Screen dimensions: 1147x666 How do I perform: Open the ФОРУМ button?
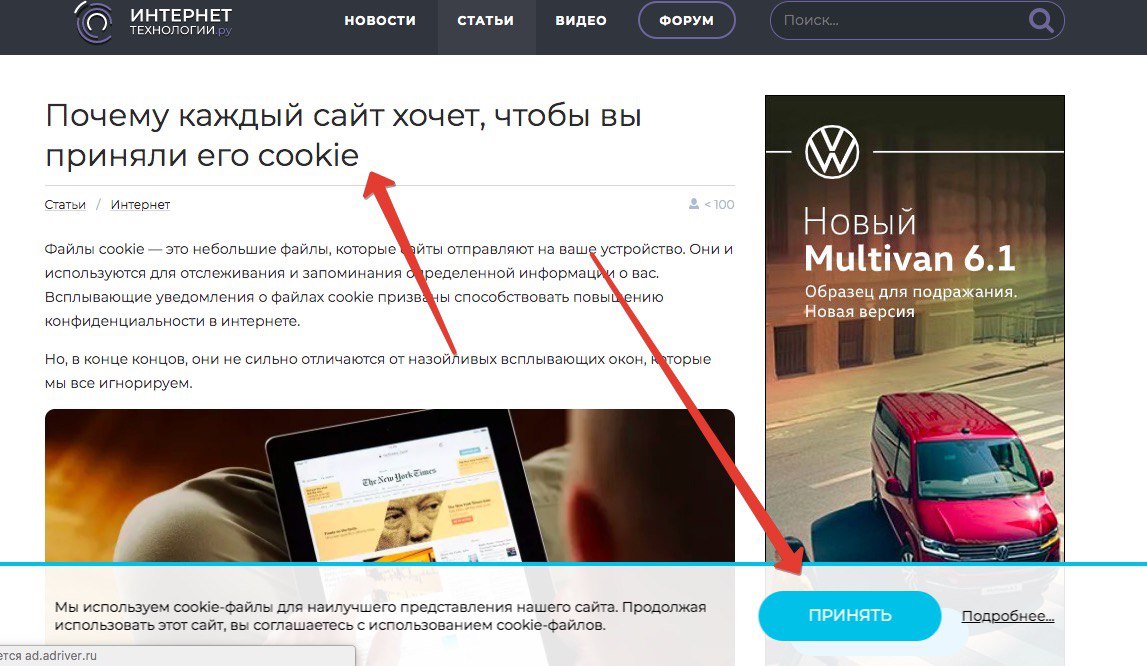(686, 20)
